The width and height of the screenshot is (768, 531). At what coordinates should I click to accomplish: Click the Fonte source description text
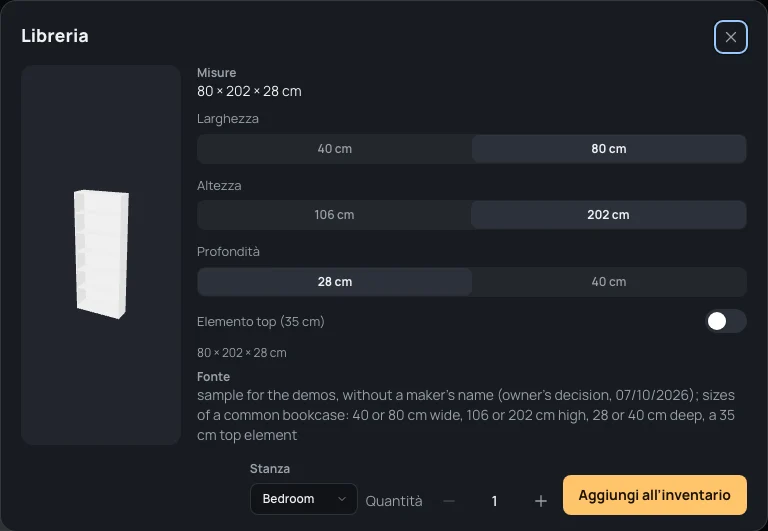[466, 415]
